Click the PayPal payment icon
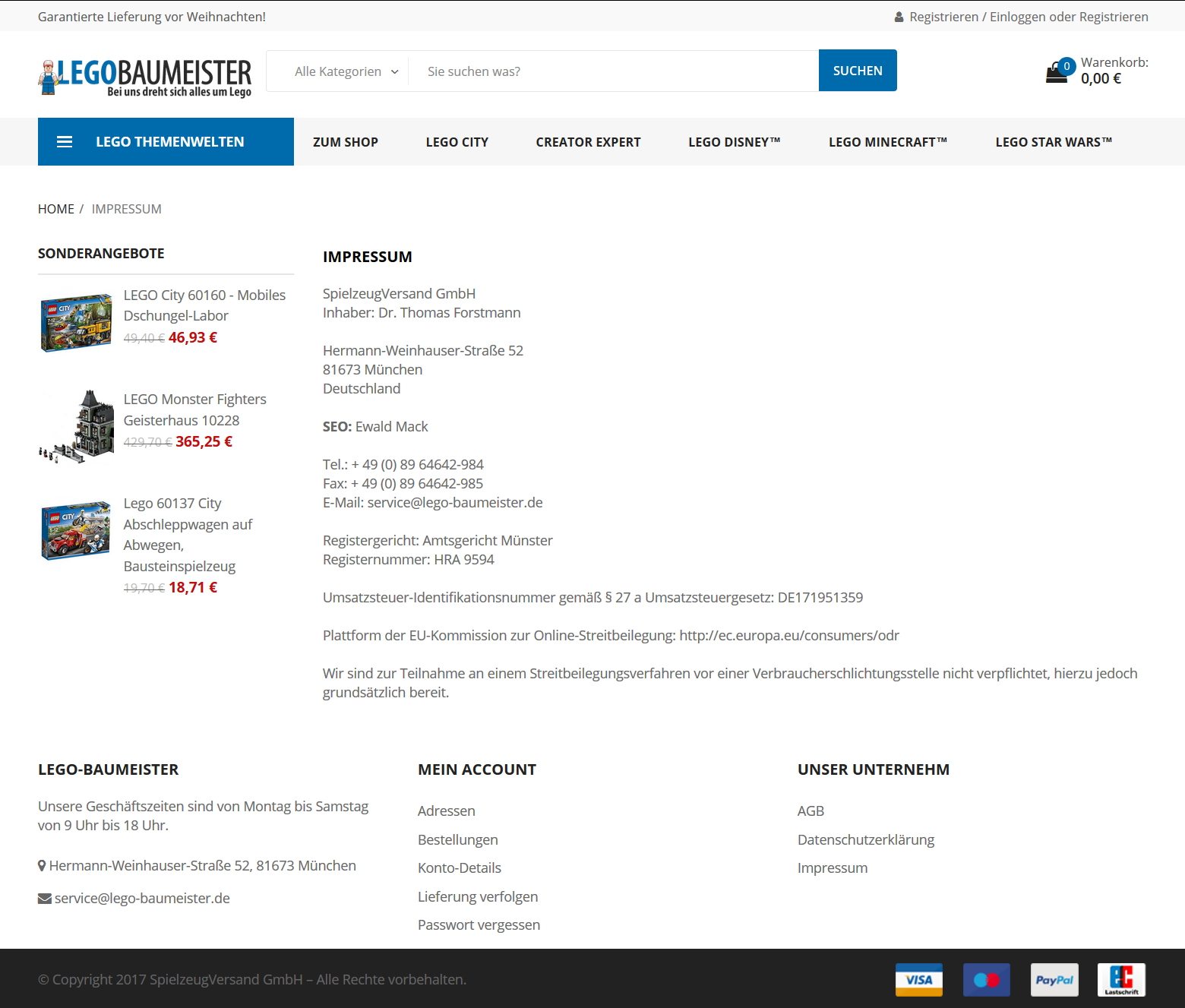The width and height of the screenshot is (1185, 1008). [x=1054, y=980]
